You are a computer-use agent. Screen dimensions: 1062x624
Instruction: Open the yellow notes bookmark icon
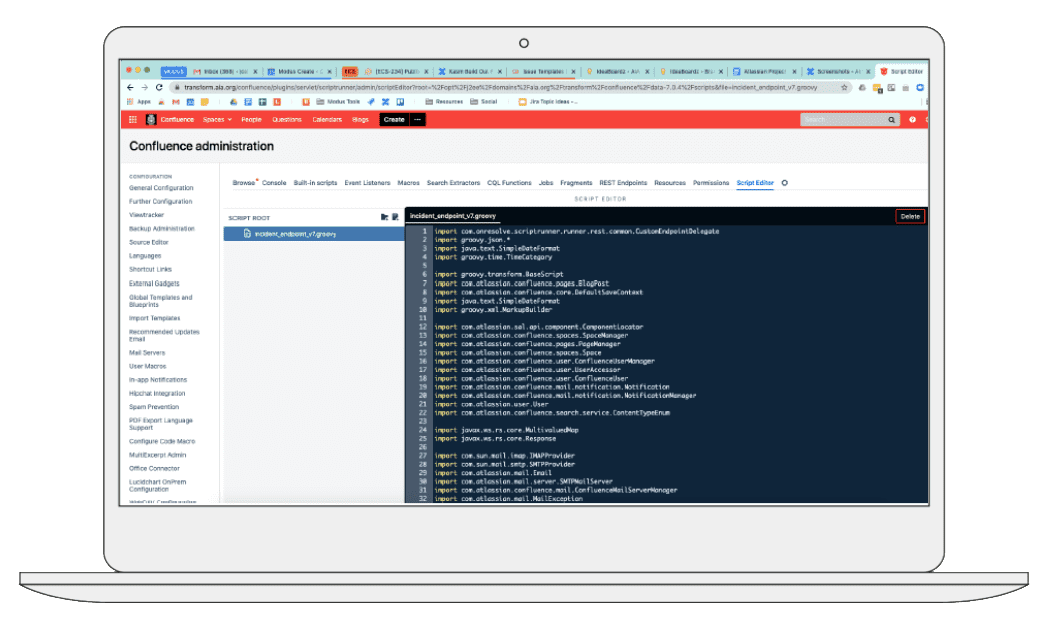coord(205,102)
